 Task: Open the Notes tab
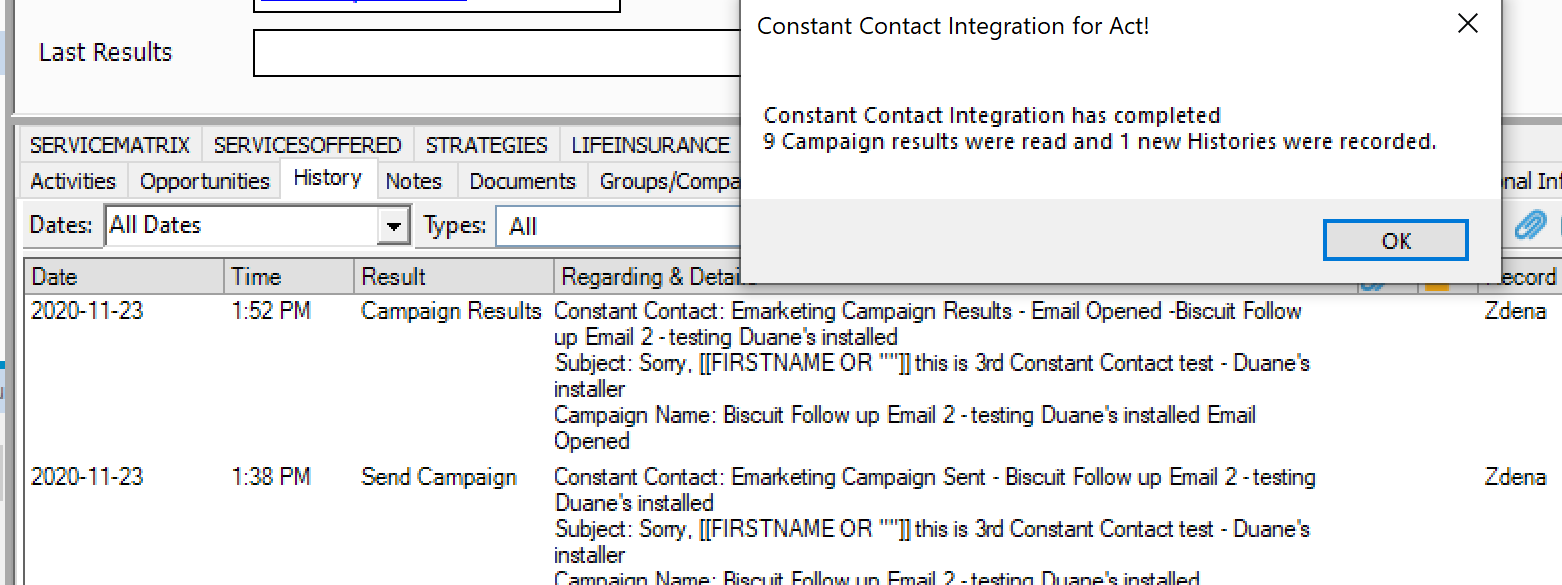(414, 181)
